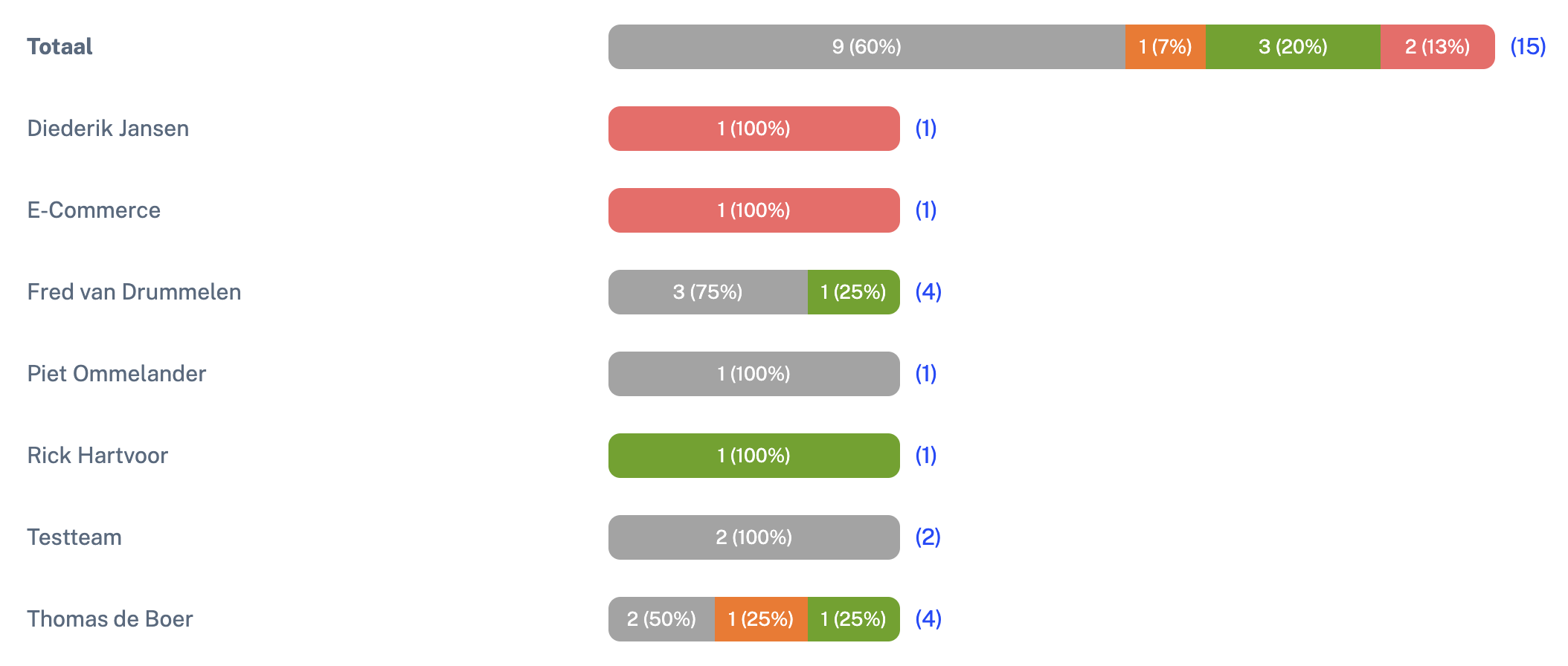Click the green 3 (20%) Totaal segment

tap(1293, 47)
